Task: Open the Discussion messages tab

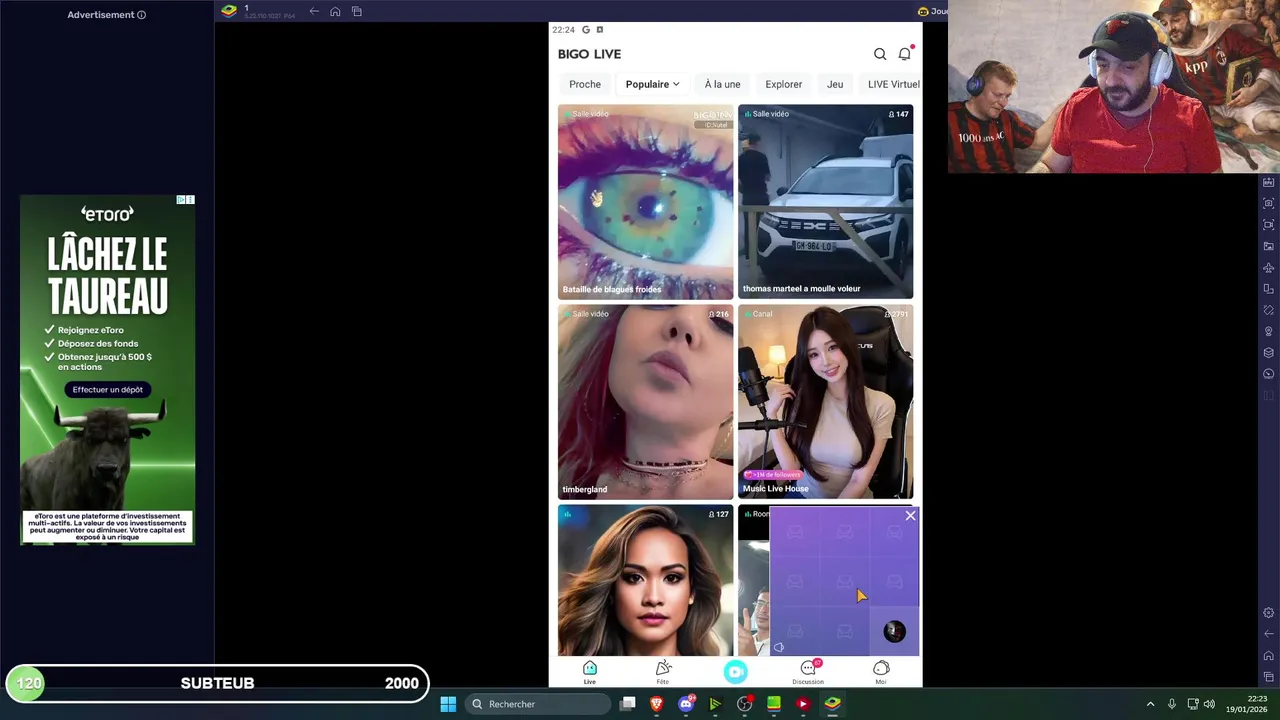Action: coord(808,672)
